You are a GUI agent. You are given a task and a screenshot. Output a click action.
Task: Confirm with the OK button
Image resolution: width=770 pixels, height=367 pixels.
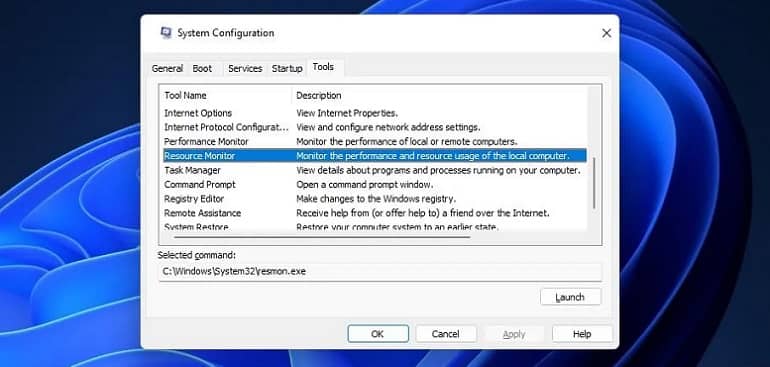(378, 334)
